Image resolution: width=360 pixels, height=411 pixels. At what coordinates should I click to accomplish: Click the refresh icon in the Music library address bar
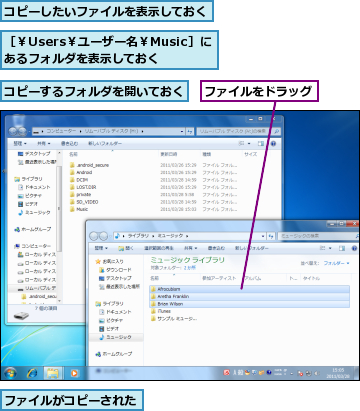click(271, 236)
